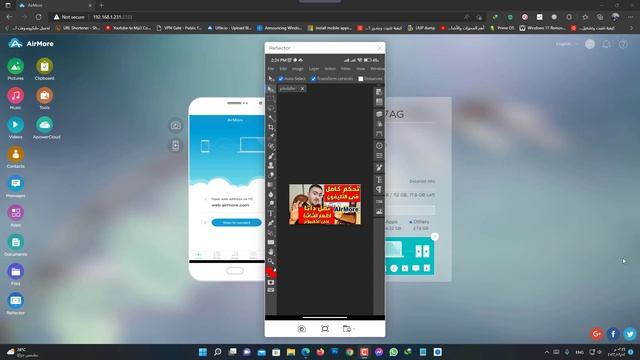Select the Rectangle Select tool
Image resolution: width=640 pixels, height=360 pixels.
271,99
